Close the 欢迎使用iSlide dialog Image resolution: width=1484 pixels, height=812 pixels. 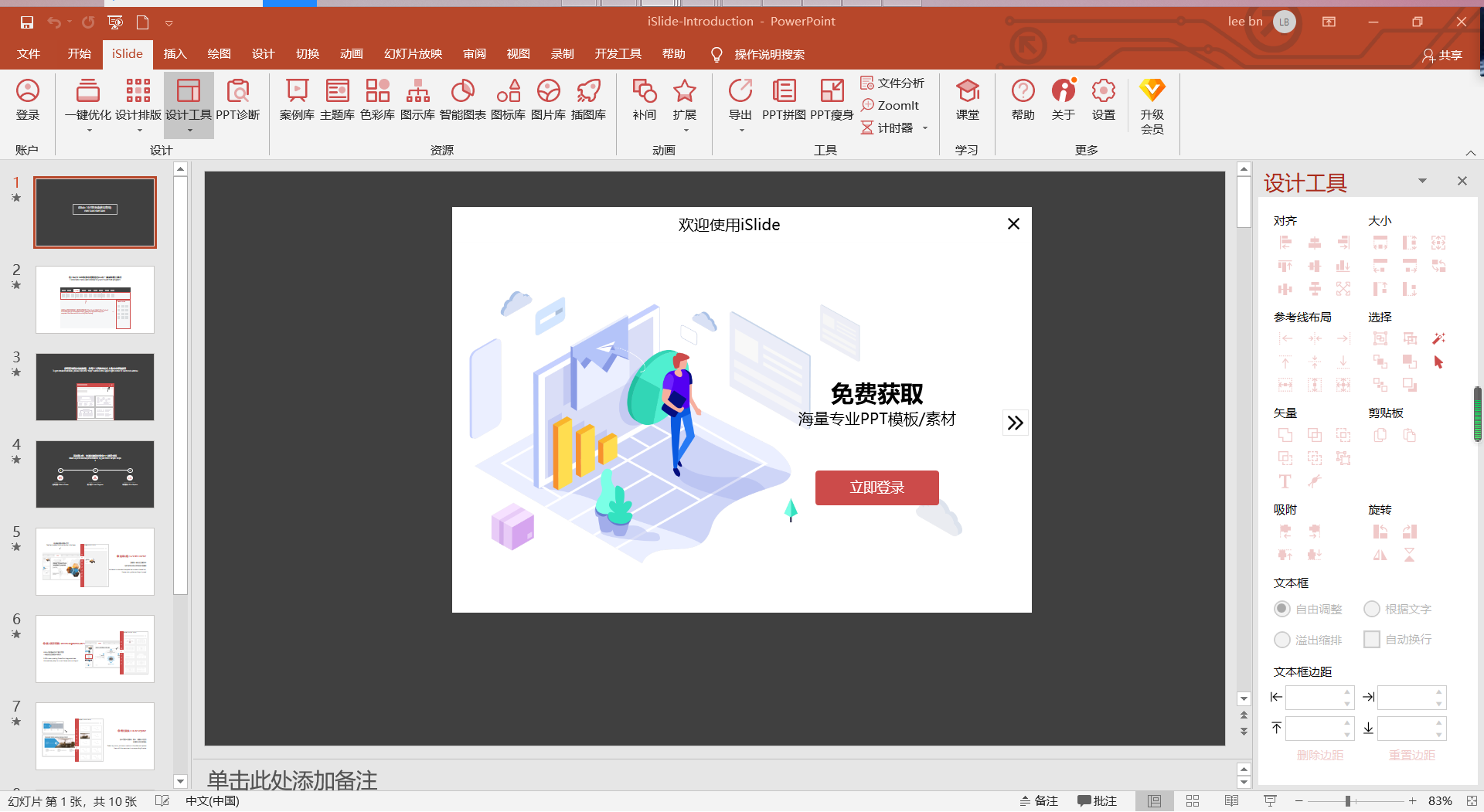1013,224
